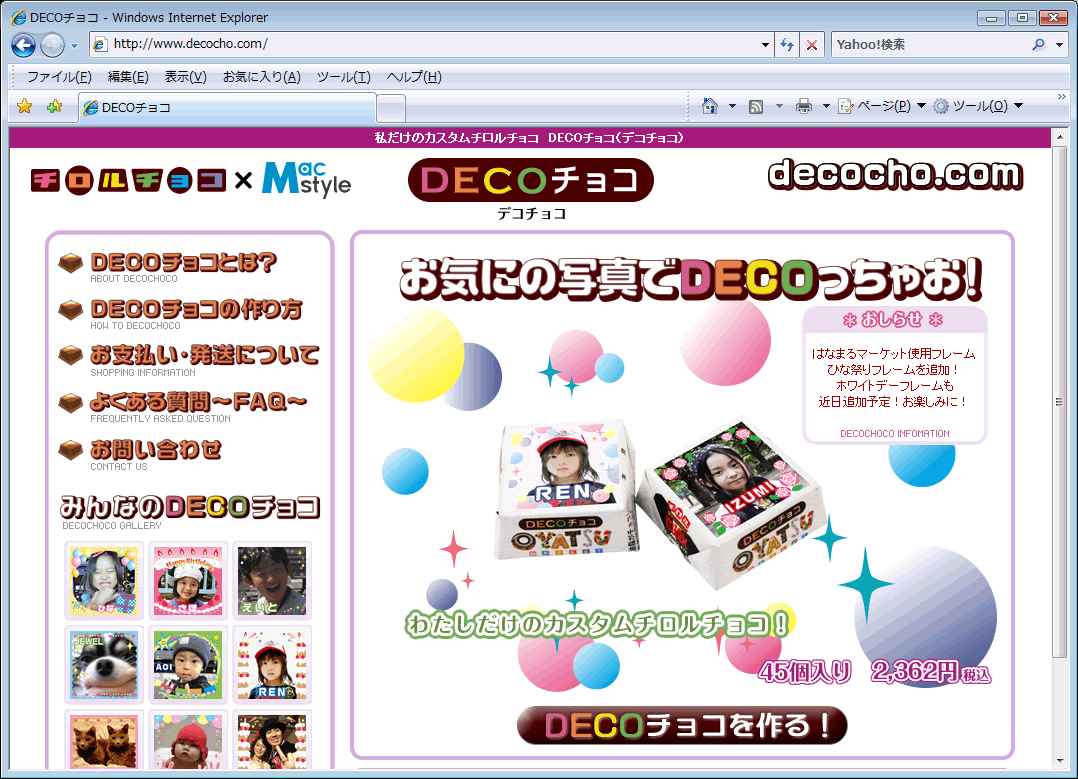The image size is (1078, 779).
Task: Expand the ツール(O) toolbar dropdown
Action: [977, 106]
